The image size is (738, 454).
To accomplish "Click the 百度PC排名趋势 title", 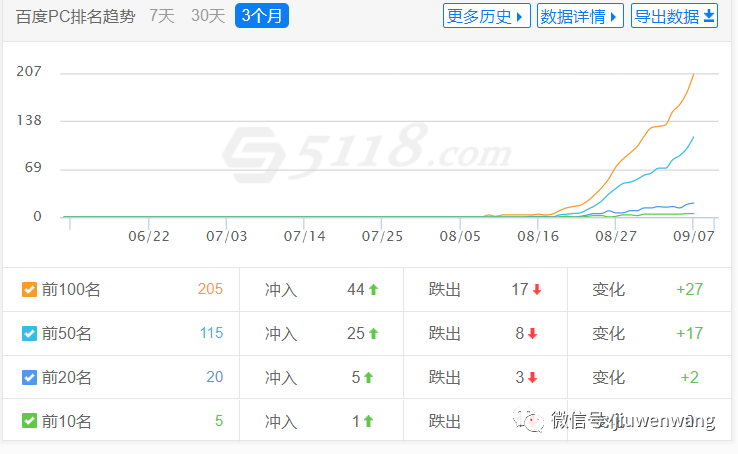I will pyautogui.click(x=76, y=16).
